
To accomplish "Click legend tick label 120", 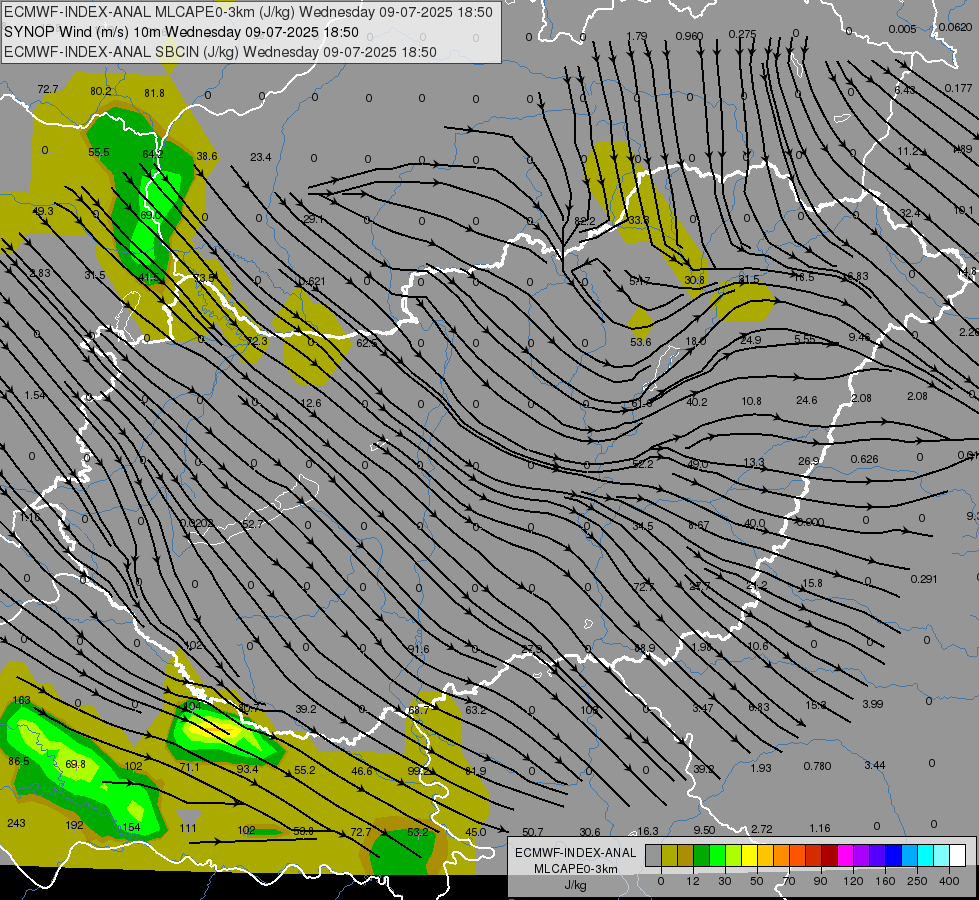I will (853, 881).
